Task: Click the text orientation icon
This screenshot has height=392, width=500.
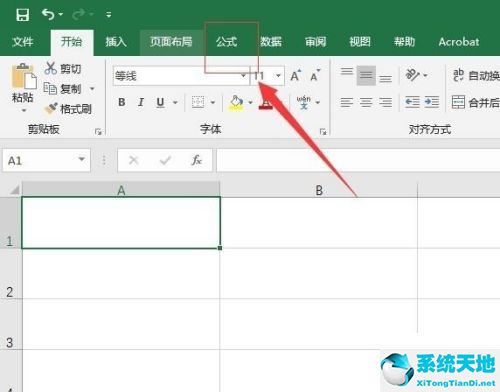Action: click(413, 75)
